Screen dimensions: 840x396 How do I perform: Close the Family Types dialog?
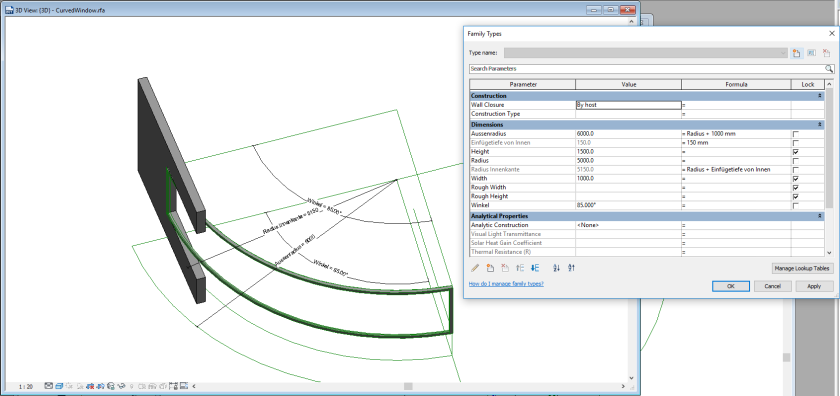831,33
